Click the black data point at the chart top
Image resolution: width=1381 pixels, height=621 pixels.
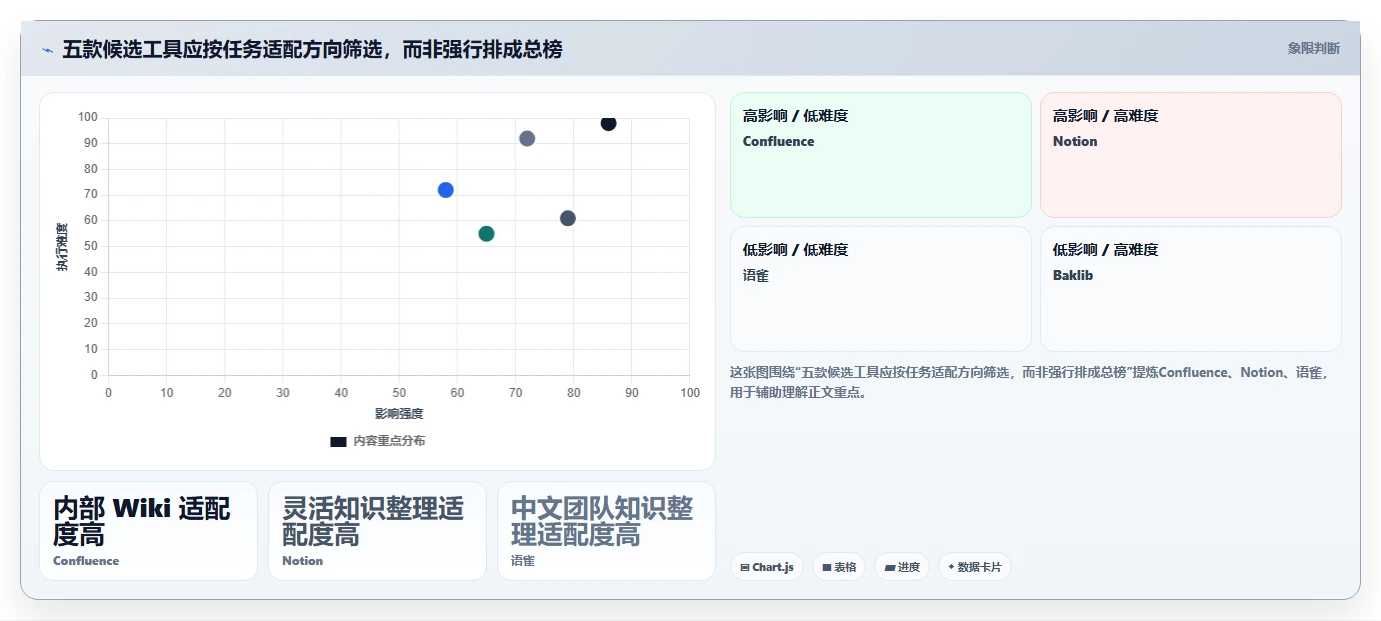(608, 123)
